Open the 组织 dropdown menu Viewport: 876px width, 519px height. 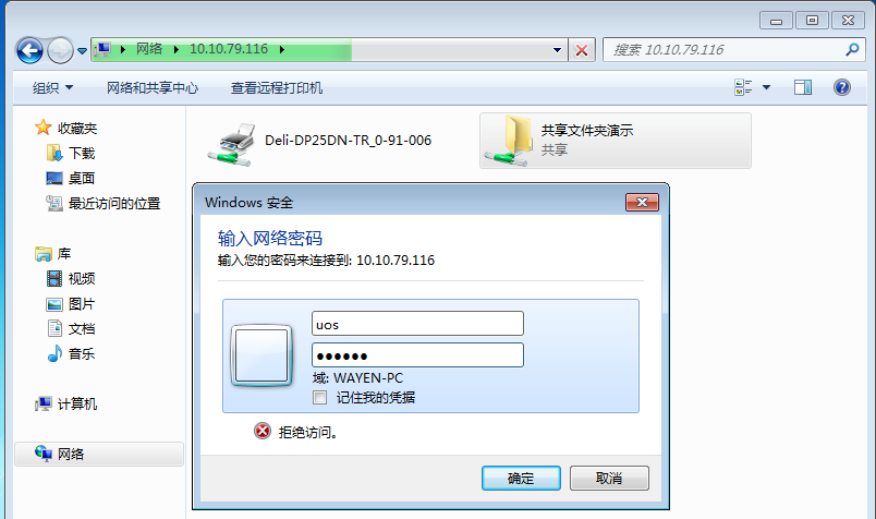(53, 88)
